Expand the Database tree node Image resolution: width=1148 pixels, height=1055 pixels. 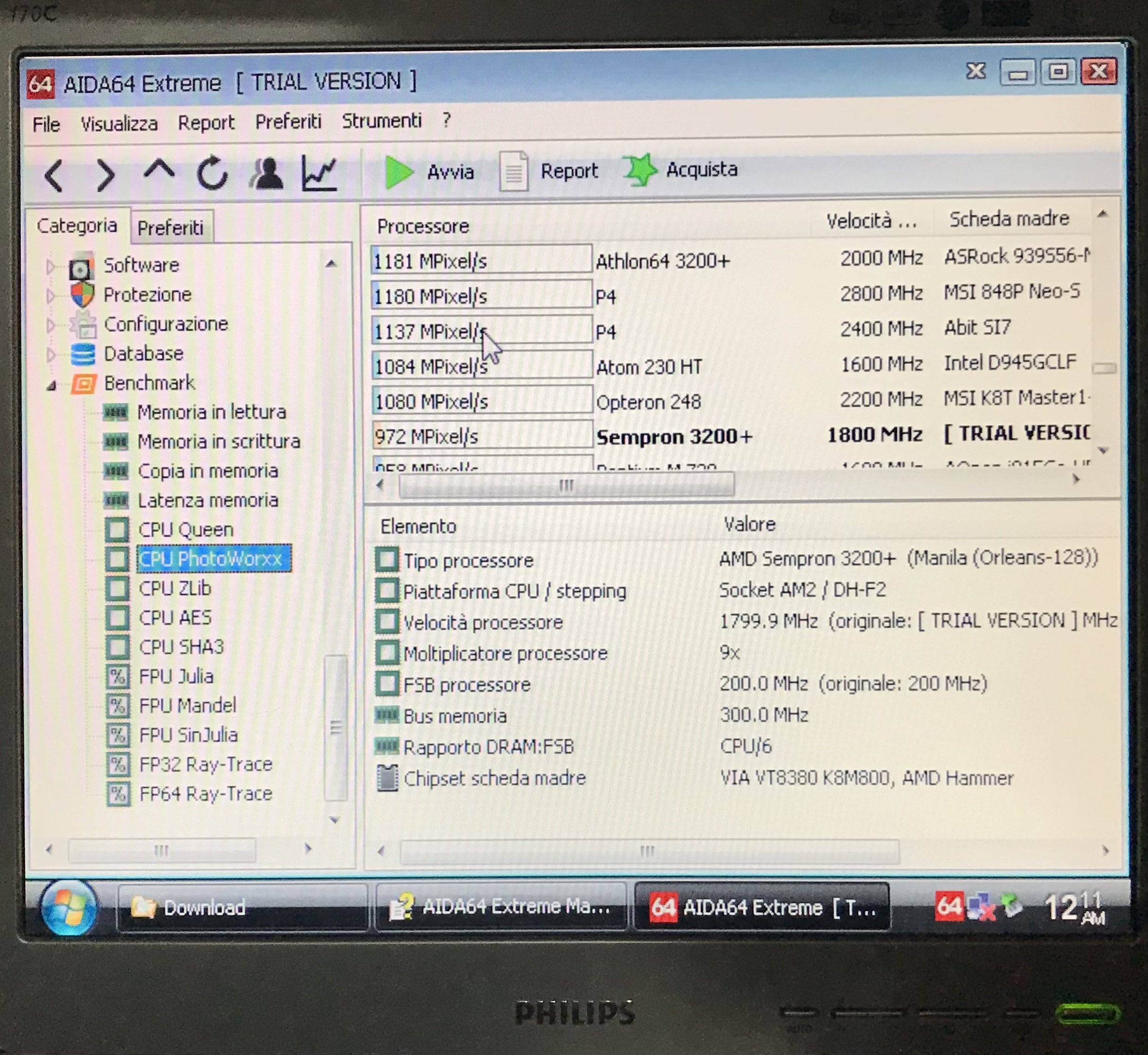(50, 354)
